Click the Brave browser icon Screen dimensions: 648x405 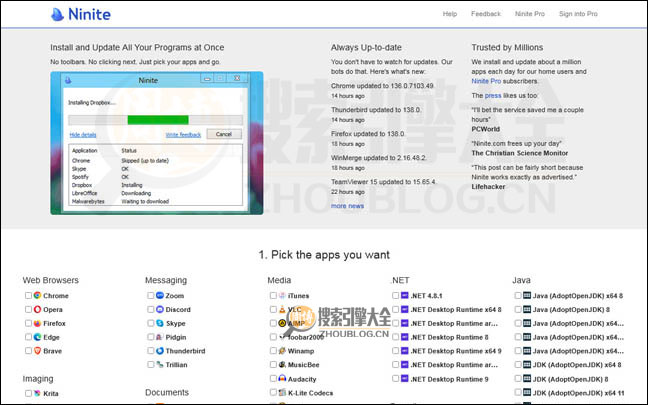(x=37, y=351)
